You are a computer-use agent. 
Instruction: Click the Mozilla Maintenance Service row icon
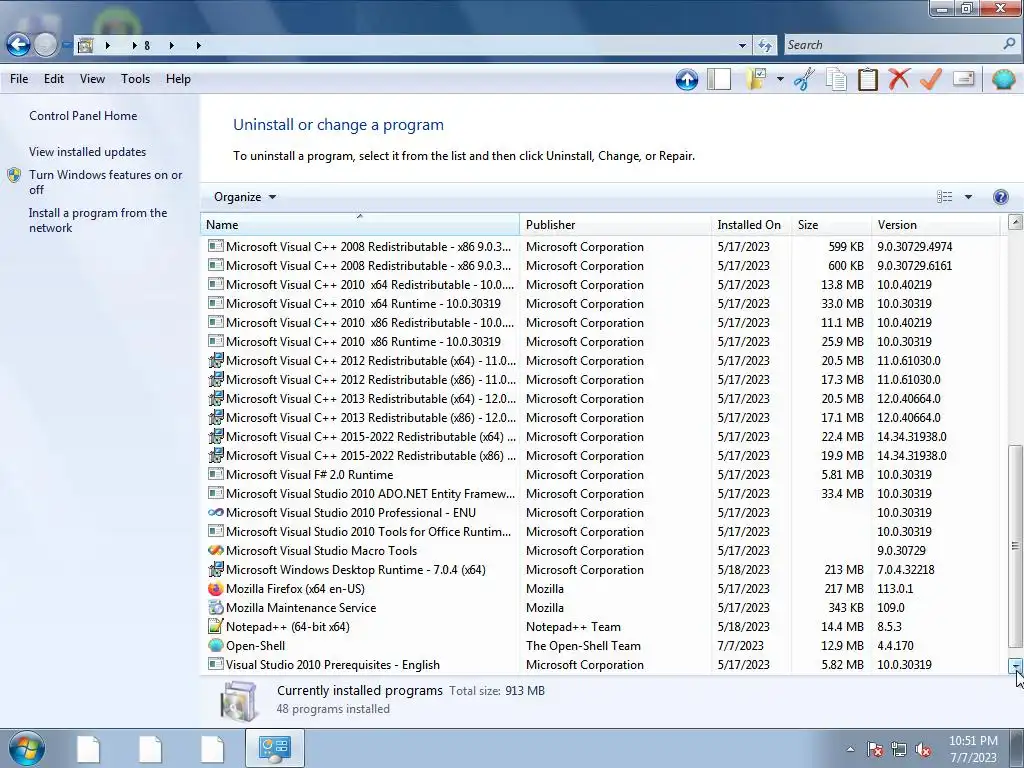[x=215, y=607]
